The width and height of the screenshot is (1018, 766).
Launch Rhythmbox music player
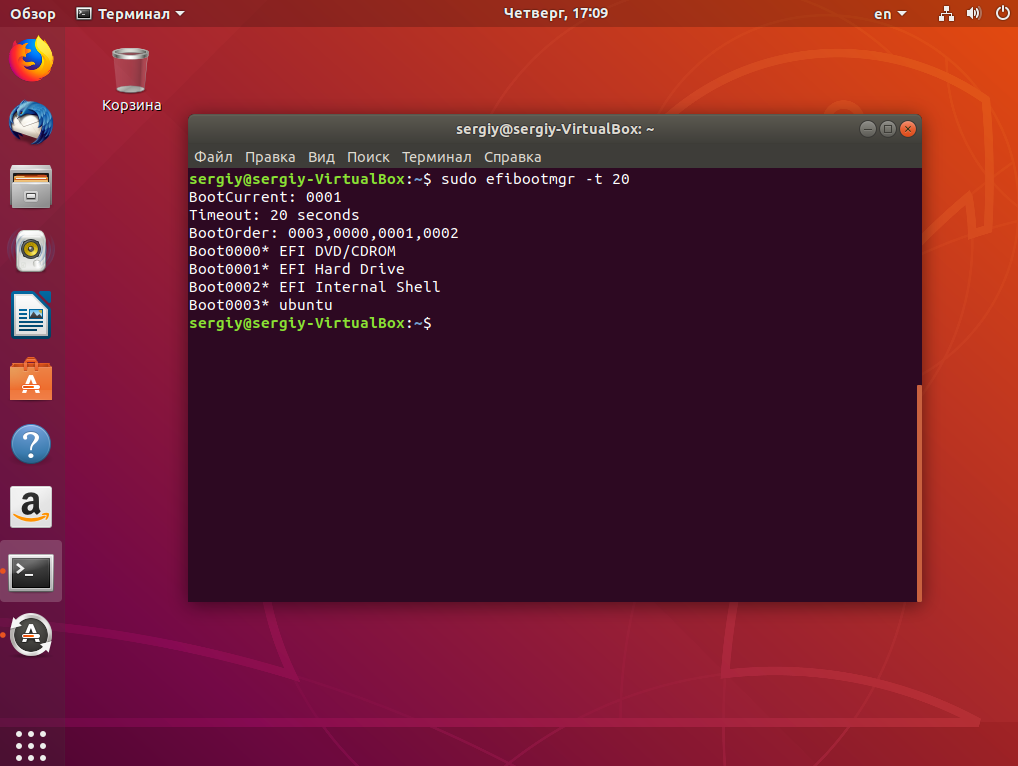tap(31, 251)
